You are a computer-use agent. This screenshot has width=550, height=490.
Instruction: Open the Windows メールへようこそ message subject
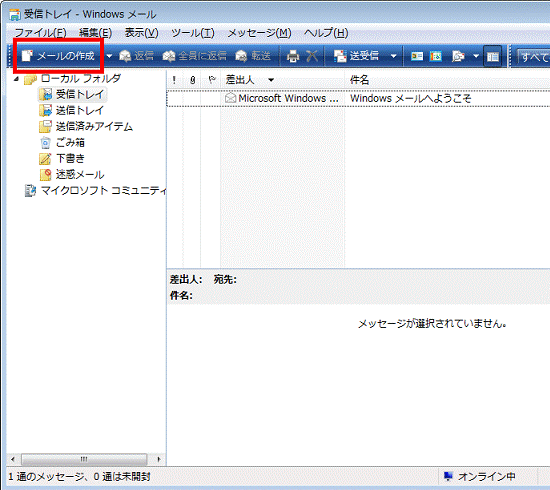click(410, 98)
